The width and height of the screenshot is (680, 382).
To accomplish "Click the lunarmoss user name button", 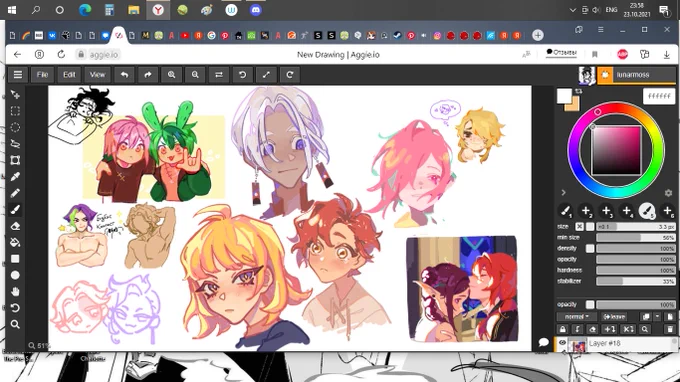I will click(x=637, y=75).
